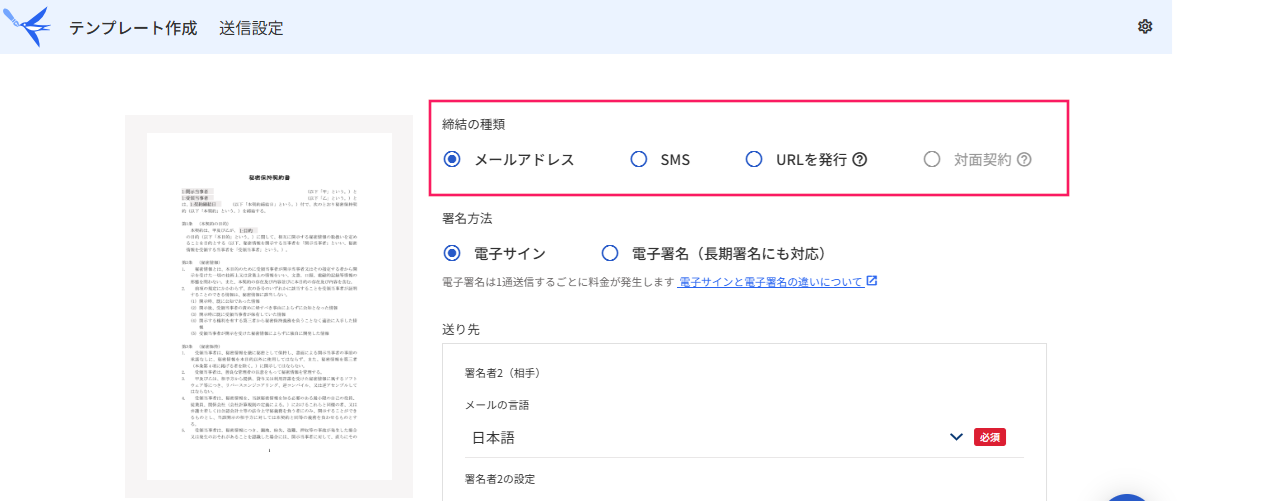
Task: Select メールアドレス radio option
Action: (453, 159)
